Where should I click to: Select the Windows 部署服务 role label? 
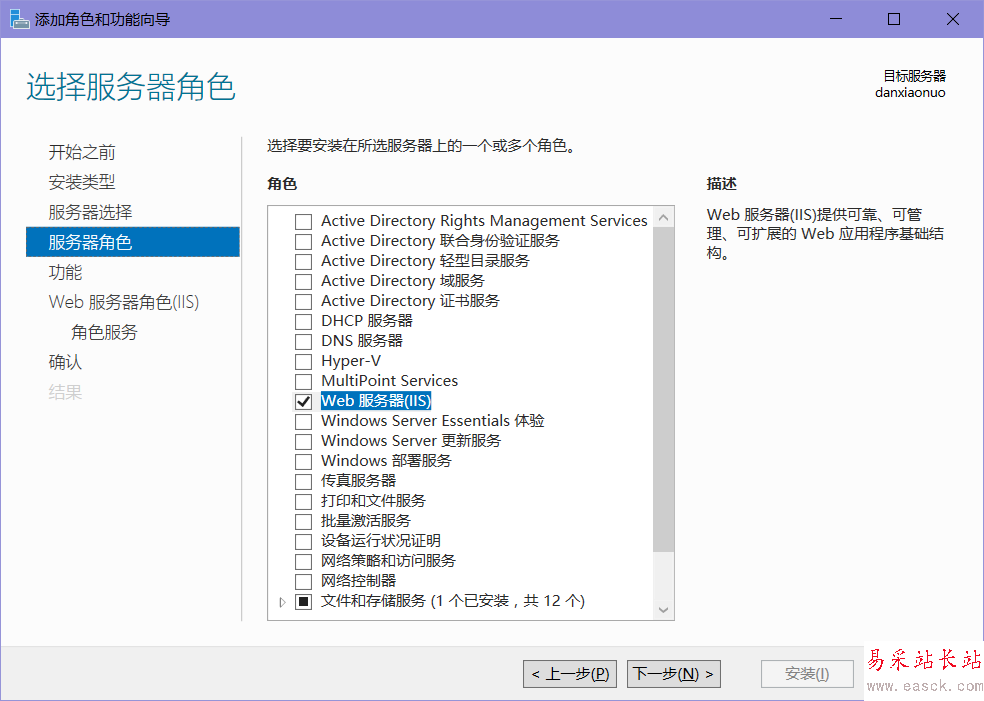click(x=386, y=461)
